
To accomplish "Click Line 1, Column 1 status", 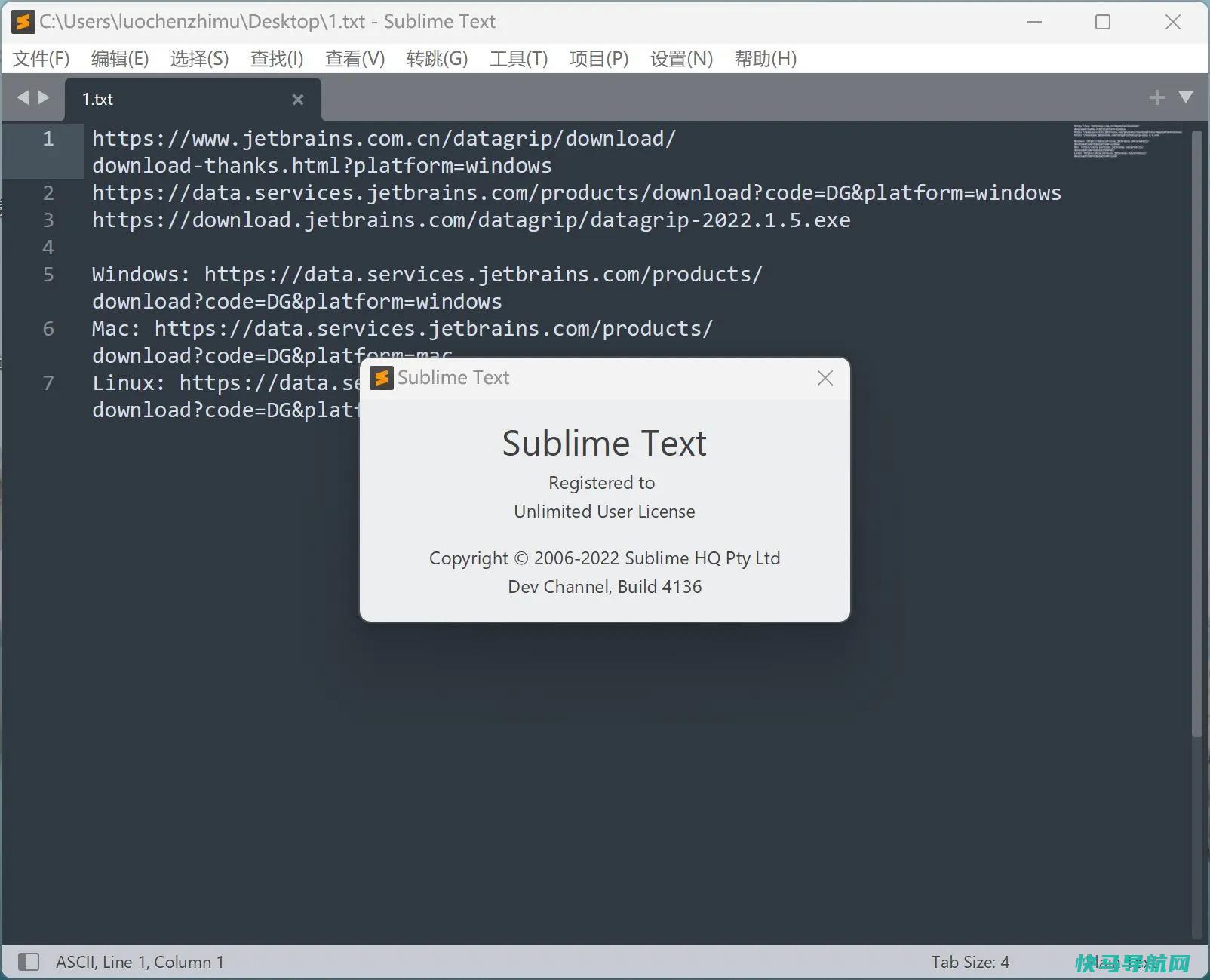I will [163, 962].
